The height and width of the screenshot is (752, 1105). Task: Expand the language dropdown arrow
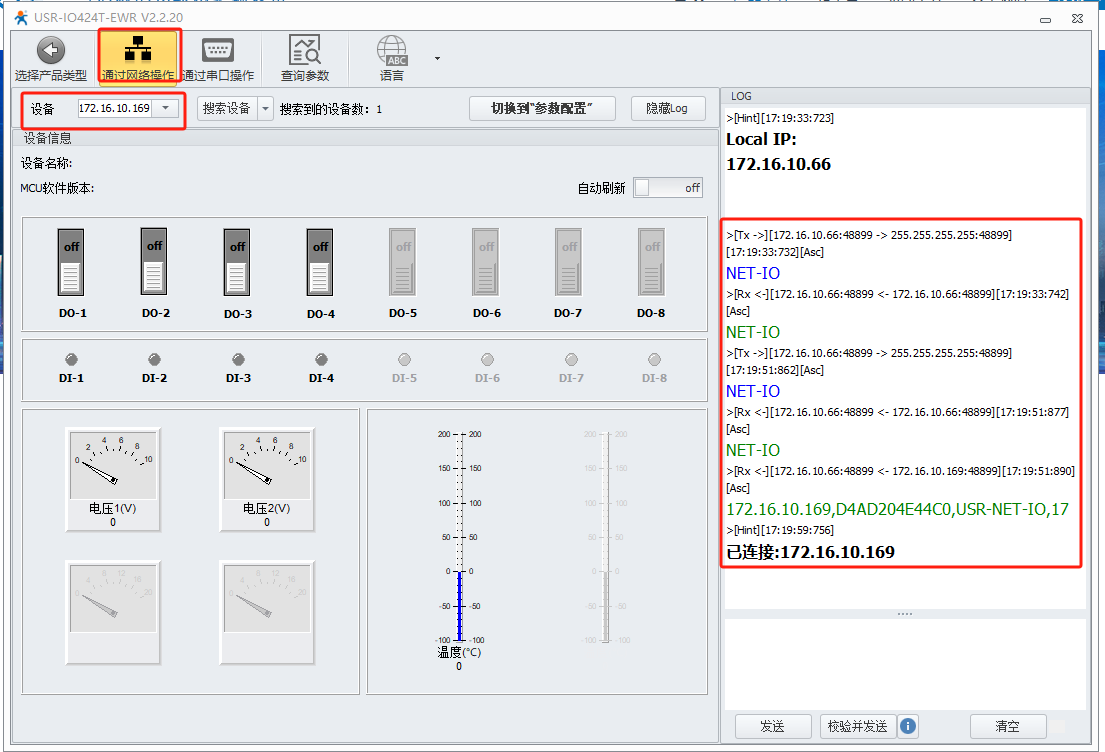437,58
